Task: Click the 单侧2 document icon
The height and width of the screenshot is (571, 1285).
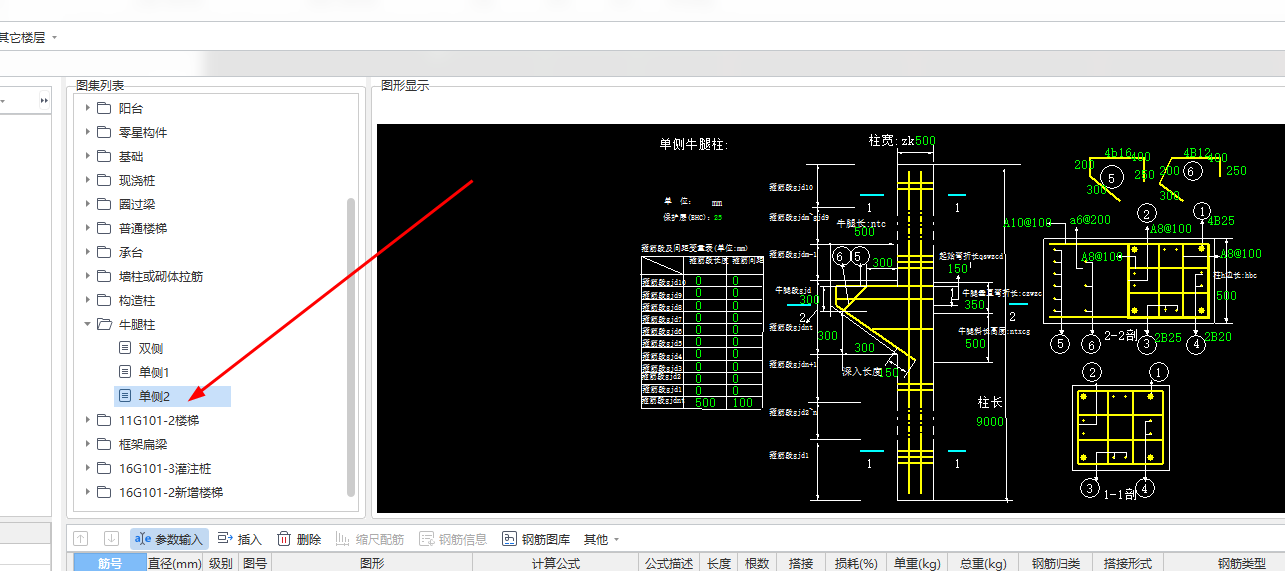Action: (125, 396)
